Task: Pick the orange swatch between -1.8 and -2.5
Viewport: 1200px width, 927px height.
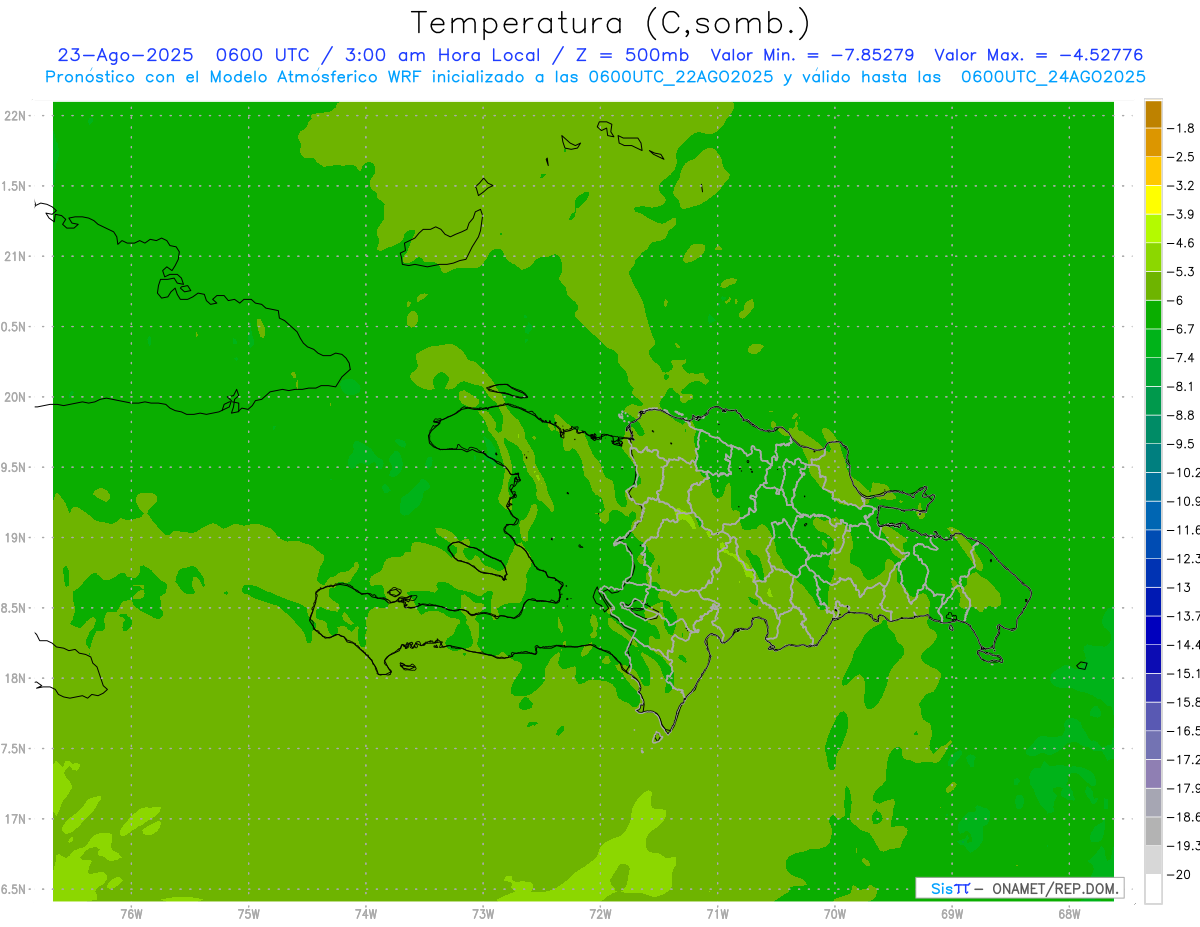Action: (1153, 143)
